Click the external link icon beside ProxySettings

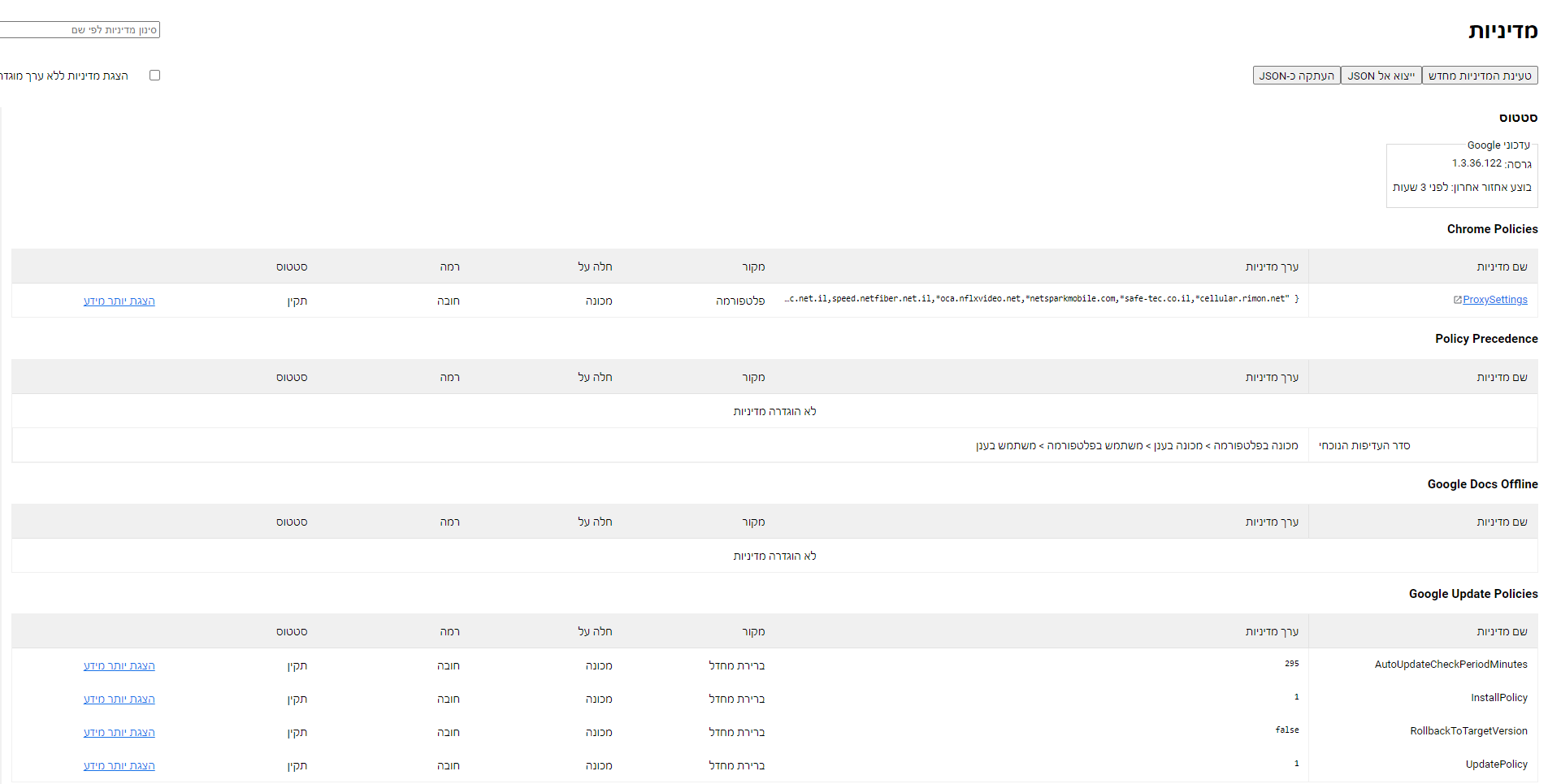(1457, 300)
